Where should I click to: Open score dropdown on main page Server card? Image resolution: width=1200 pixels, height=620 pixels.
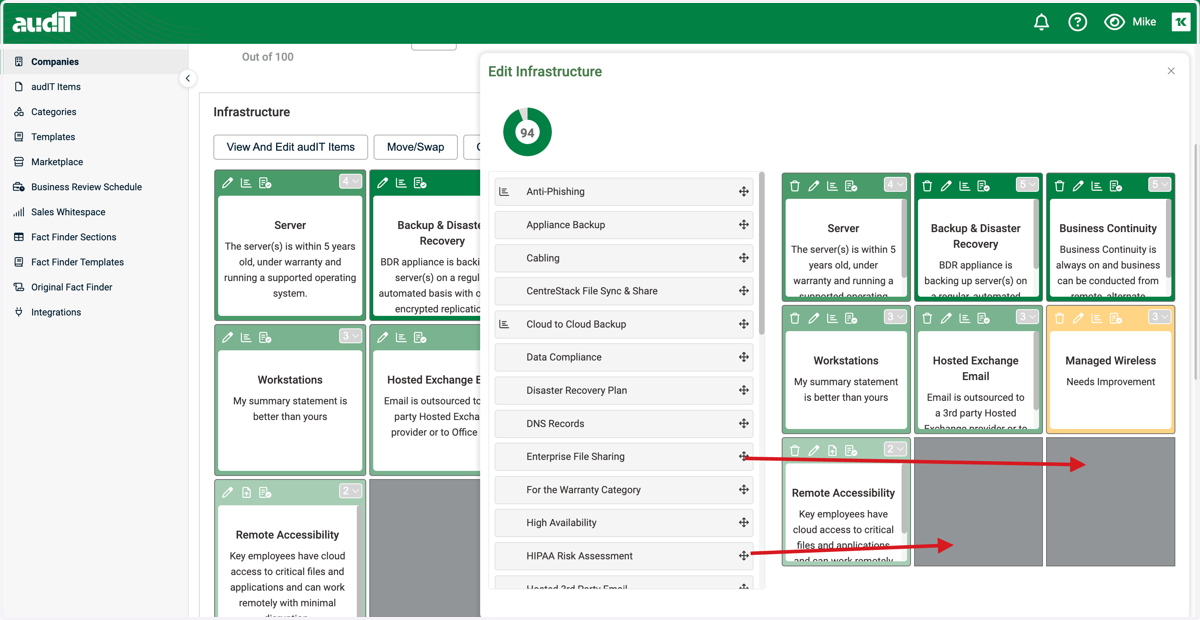coord(350,181)
